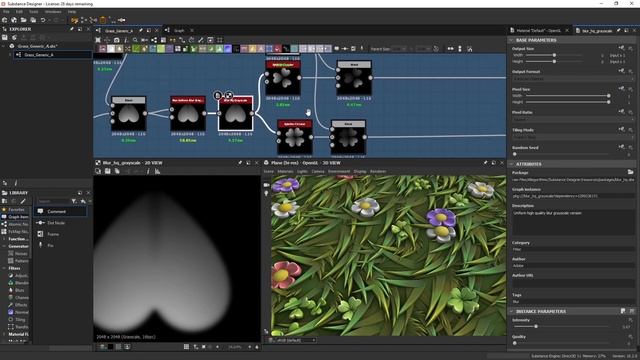
Task: Pin the 3D view panel
Action: (485, 162)
